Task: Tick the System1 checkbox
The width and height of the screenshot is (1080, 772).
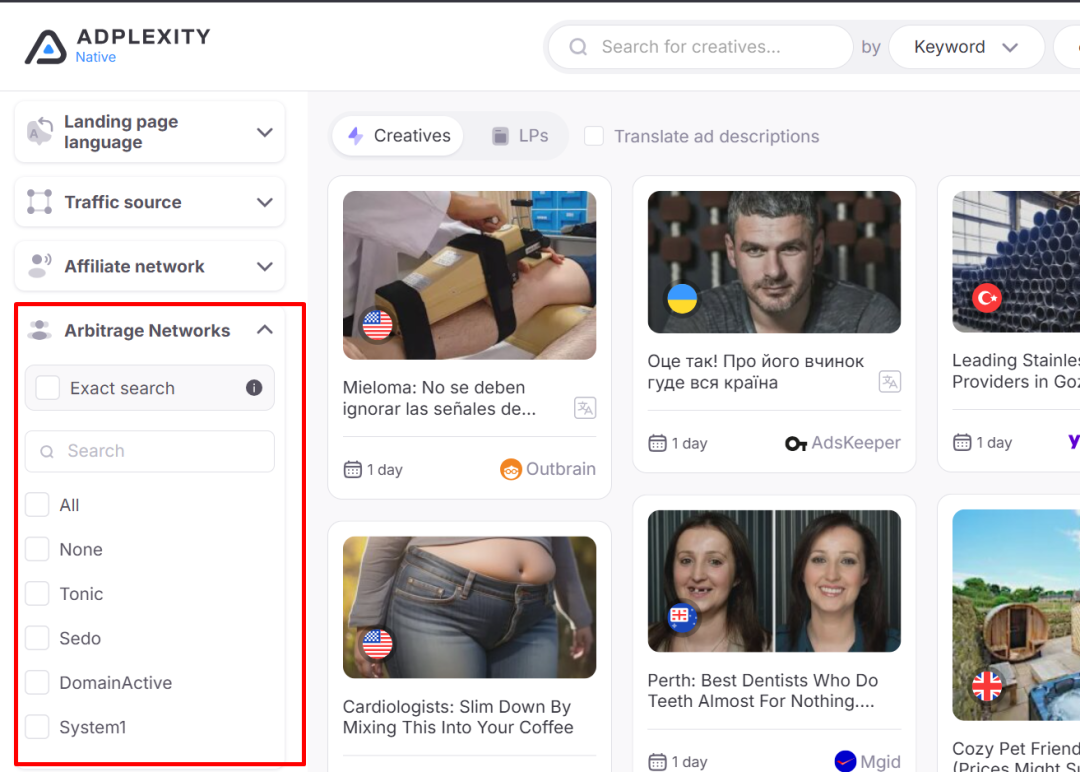Action: click(37, 727)
